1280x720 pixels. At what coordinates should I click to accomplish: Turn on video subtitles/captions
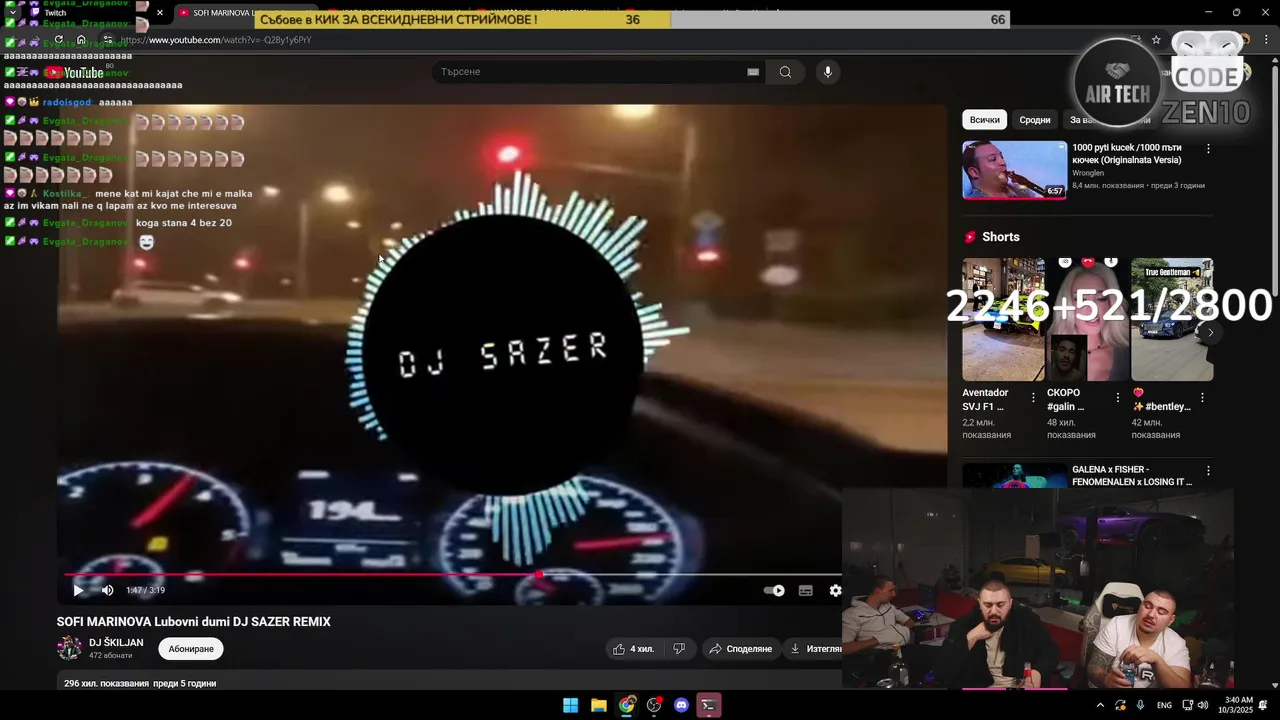coord(805,590)
